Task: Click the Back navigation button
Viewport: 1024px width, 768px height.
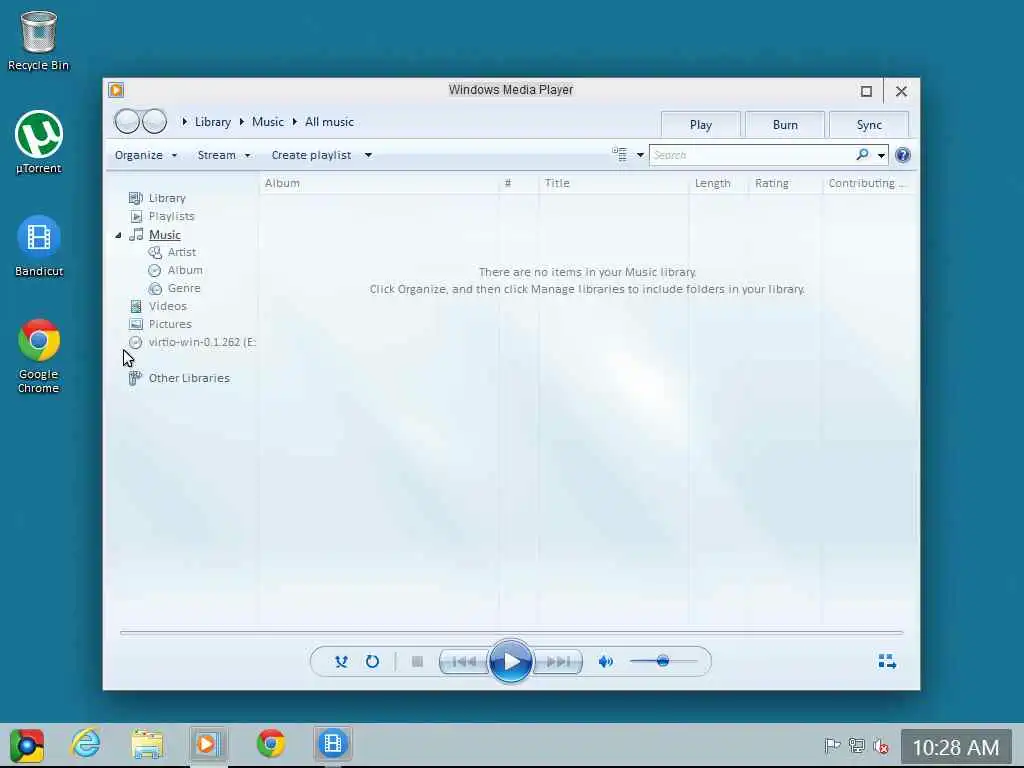Action: [x=127, y=121]
